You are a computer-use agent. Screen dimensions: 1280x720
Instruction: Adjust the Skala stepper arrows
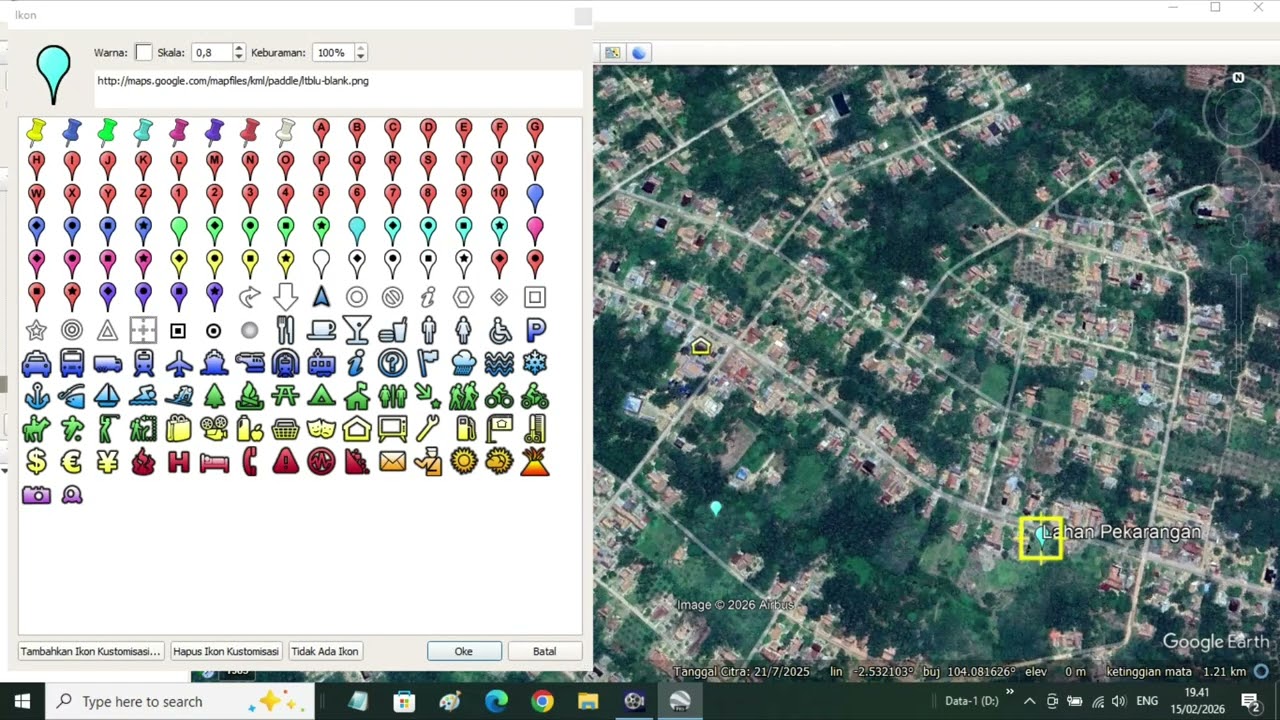click(238, 52)
